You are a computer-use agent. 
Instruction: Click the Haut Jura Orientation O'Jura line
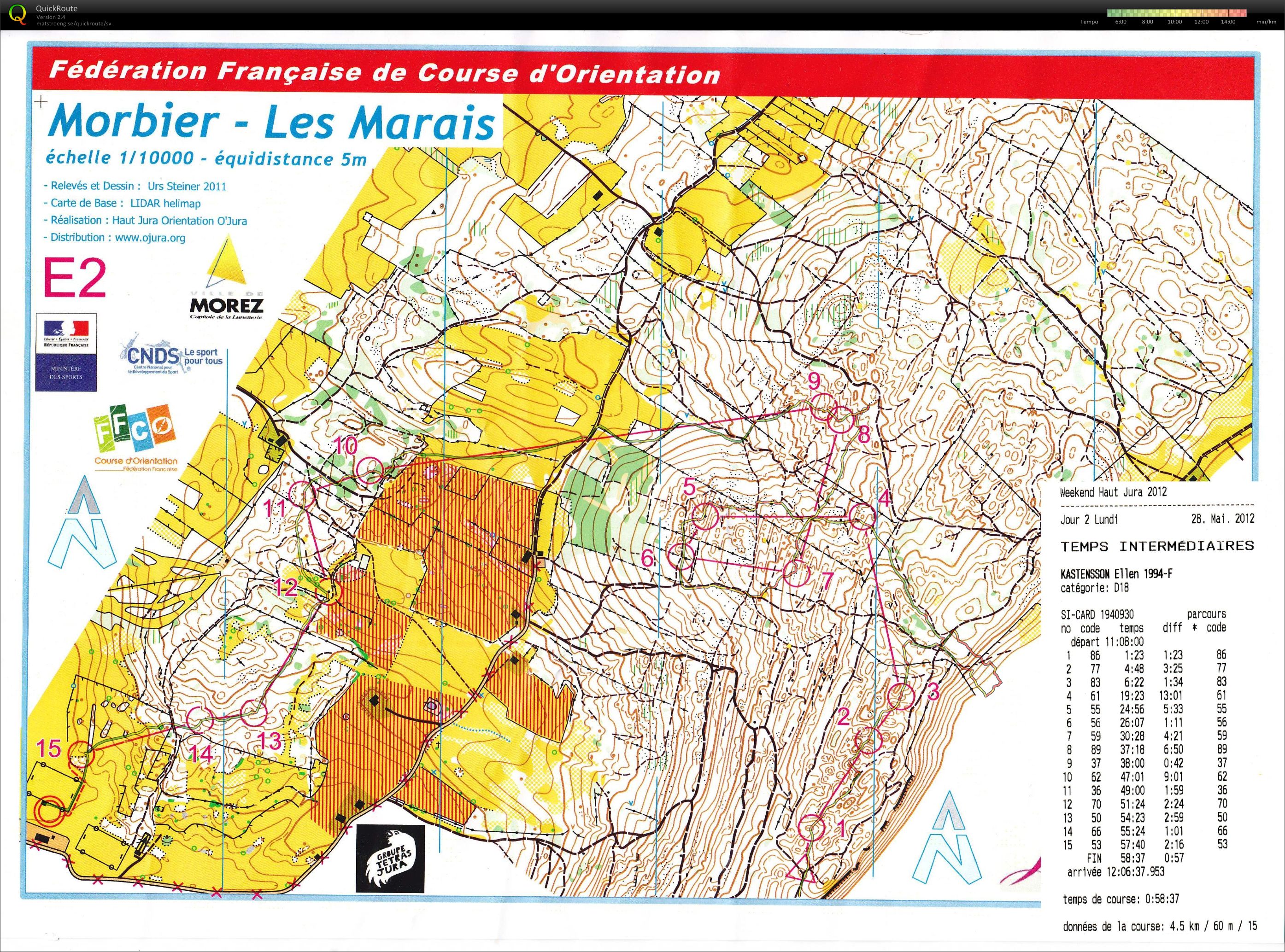tap(145, 220)
